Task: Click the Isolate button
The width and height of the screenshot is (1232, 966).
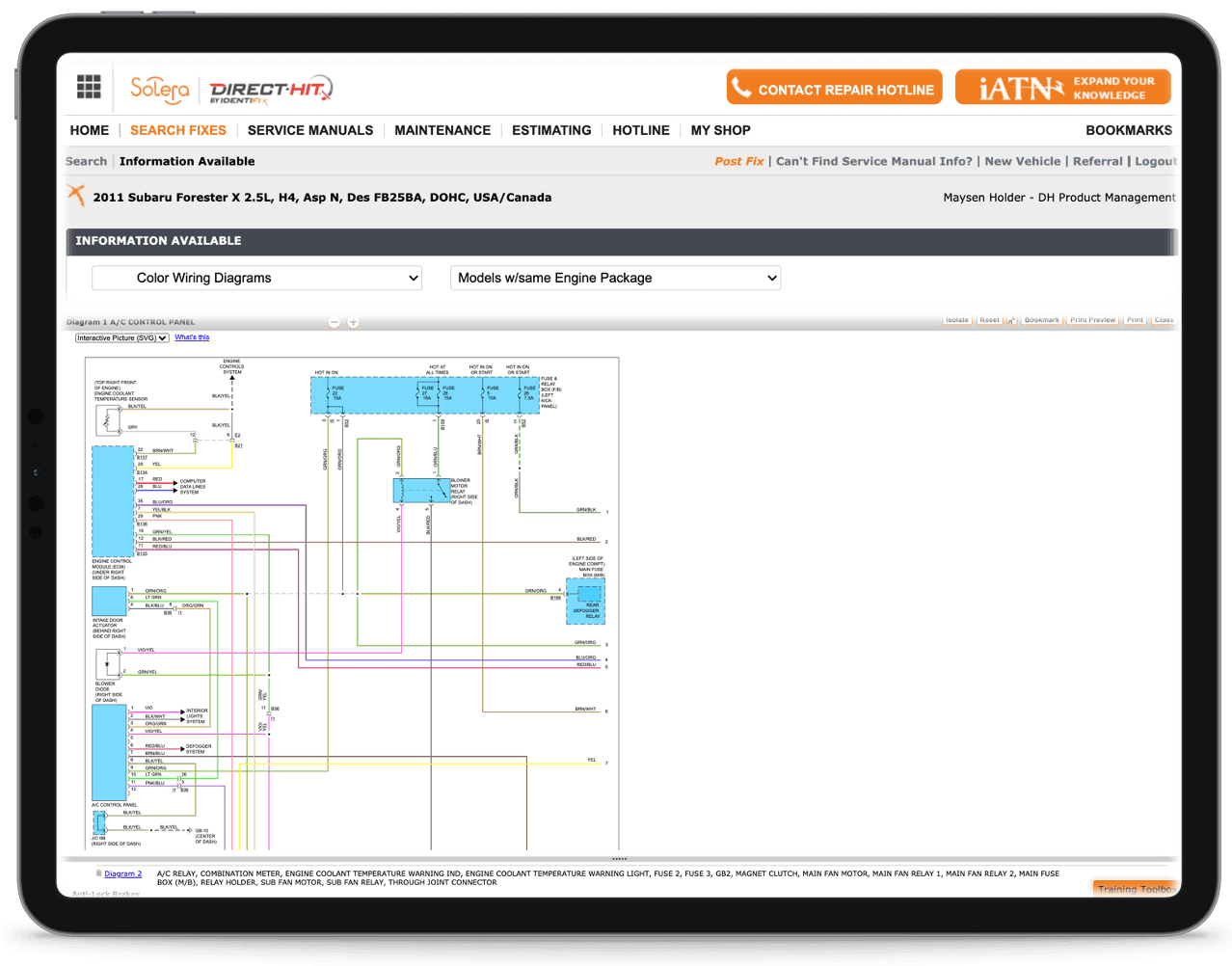Action: pos(956,320)
